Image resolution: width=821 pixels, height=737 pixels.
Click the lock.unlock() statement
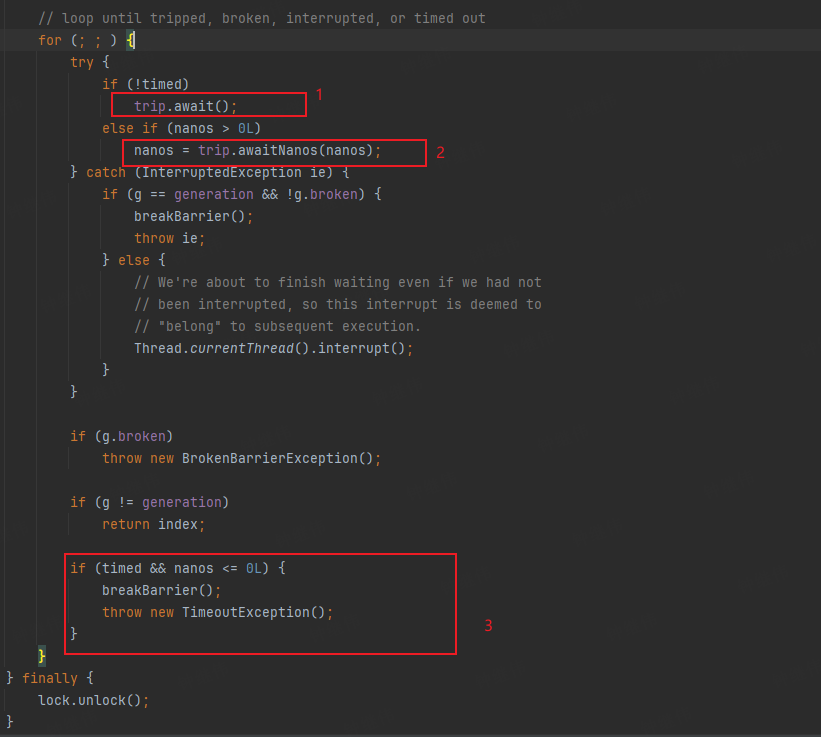coord(93,700)
